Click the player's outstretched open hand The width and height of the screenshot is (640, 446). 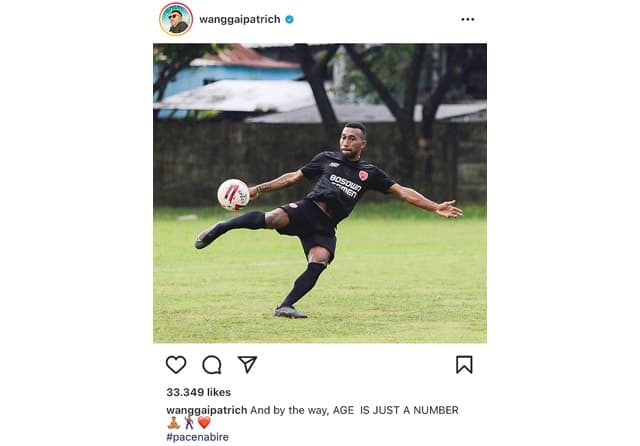(x=449, y=209)
